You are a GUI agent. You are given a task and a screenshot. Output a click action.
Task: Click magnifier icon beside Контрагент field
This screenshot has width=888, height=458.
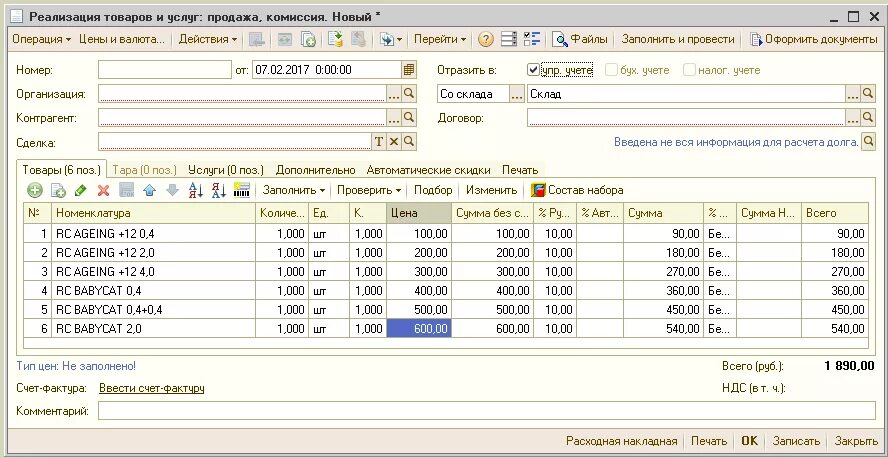pyautogui.click(x=409, y=118)
